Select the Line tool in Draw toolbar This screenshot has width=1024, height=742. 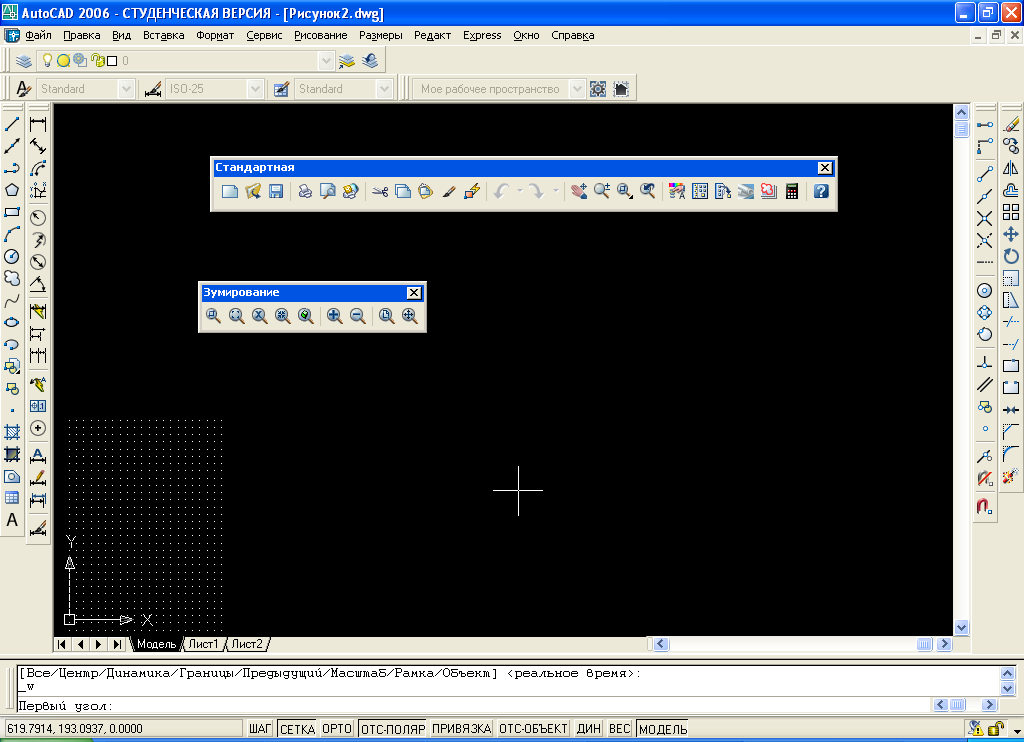click(x=12, y=124)
